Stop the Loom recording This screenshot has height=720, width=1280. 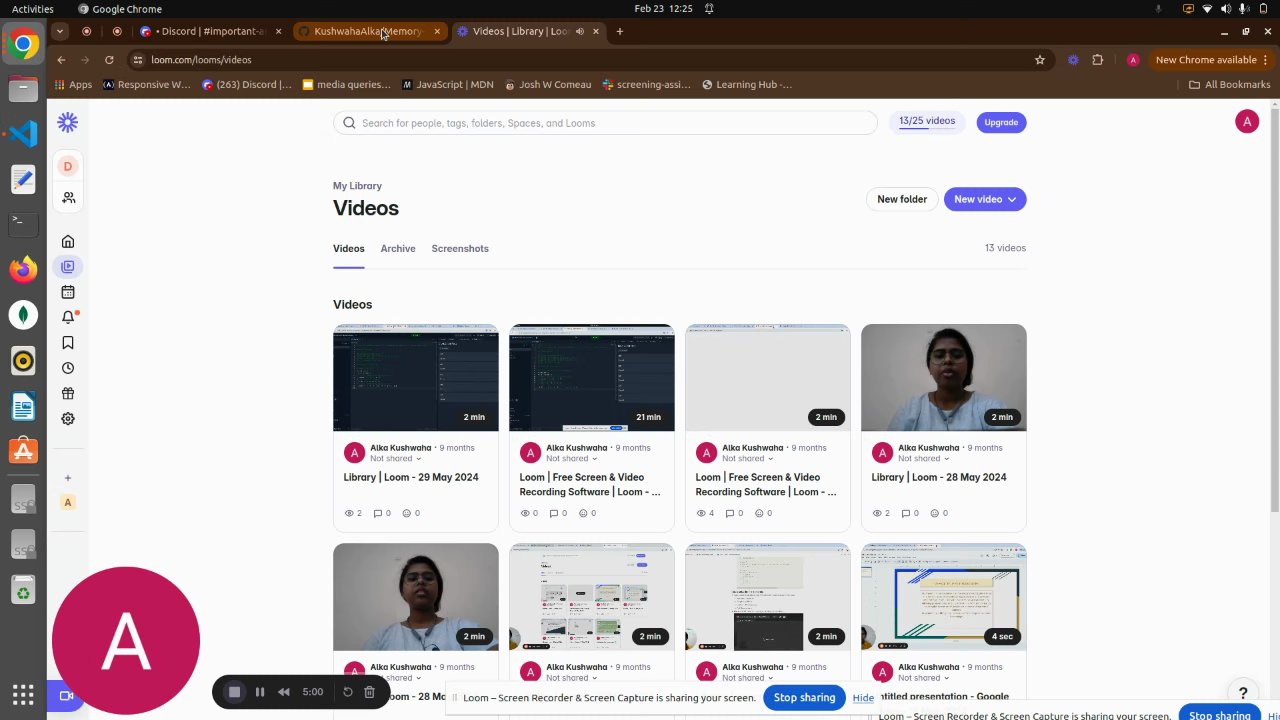[x=234, y=692]
